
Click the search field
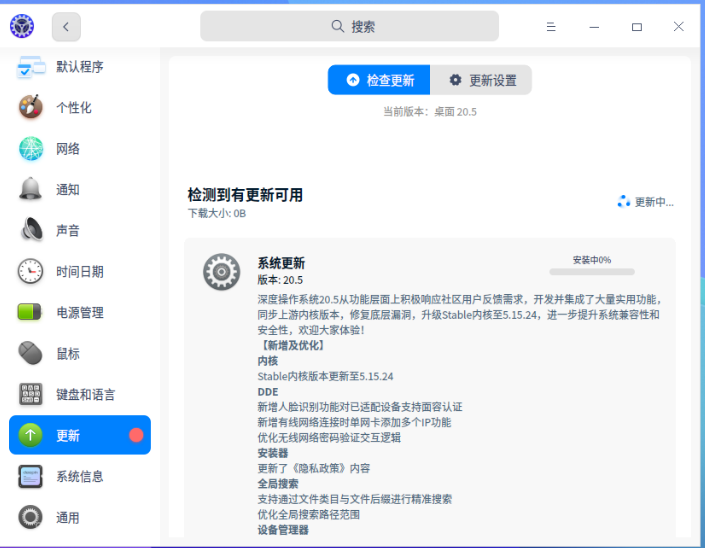pyautogui.click(x=349, y=26)
